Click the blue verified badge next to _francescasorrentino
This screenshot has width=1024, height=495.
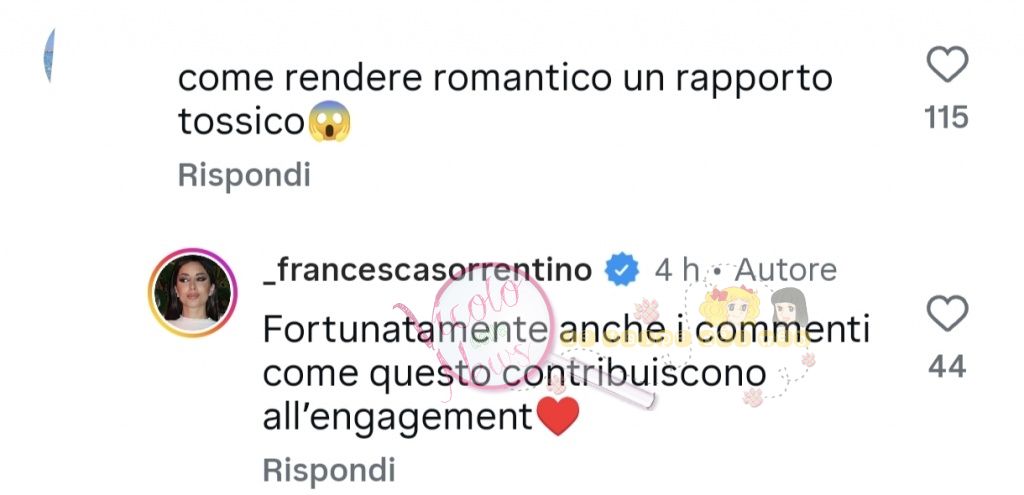(622, 270)
